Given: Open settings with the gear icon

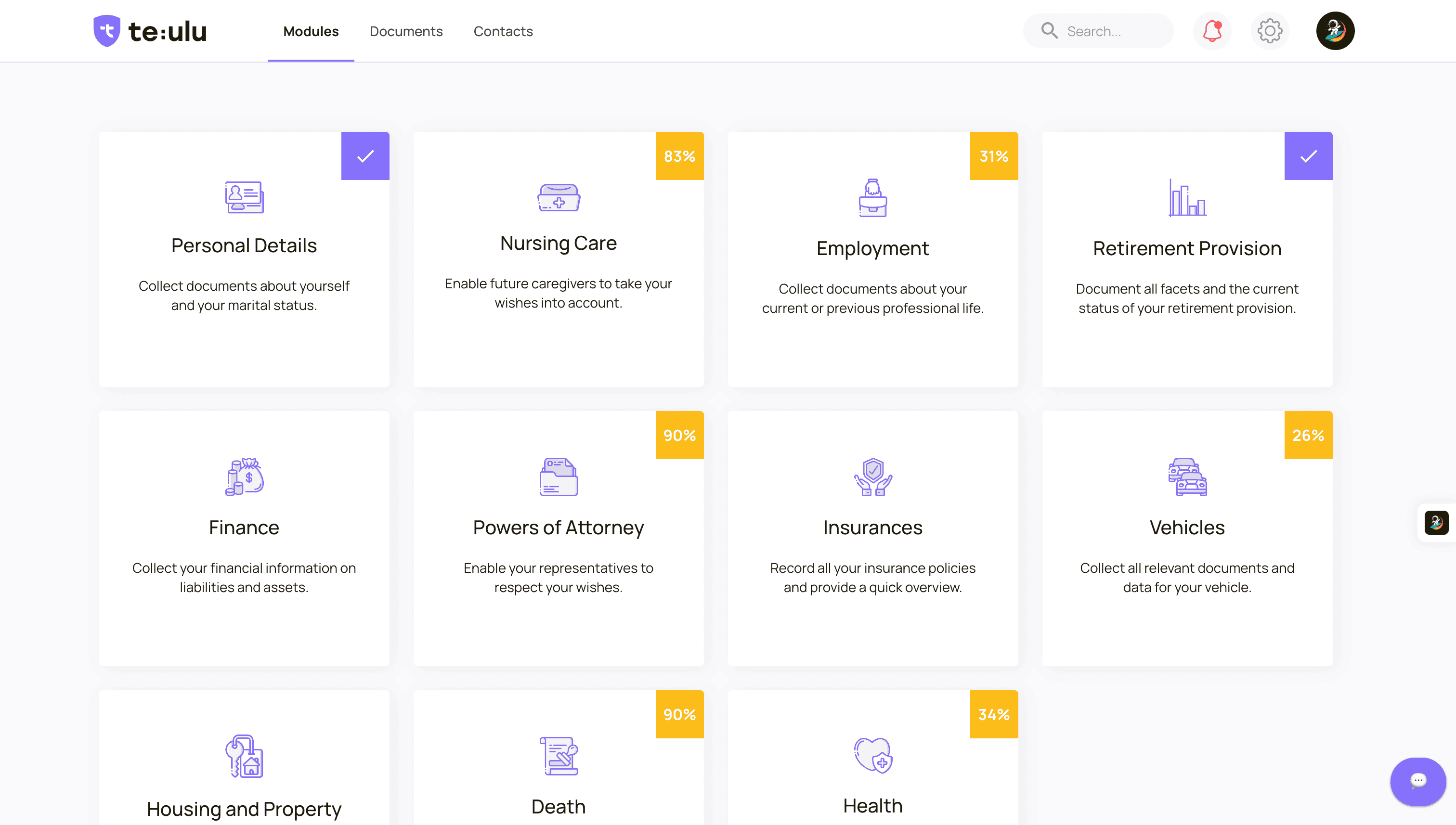Looking at the screenshot, I should coord(1270,31).
